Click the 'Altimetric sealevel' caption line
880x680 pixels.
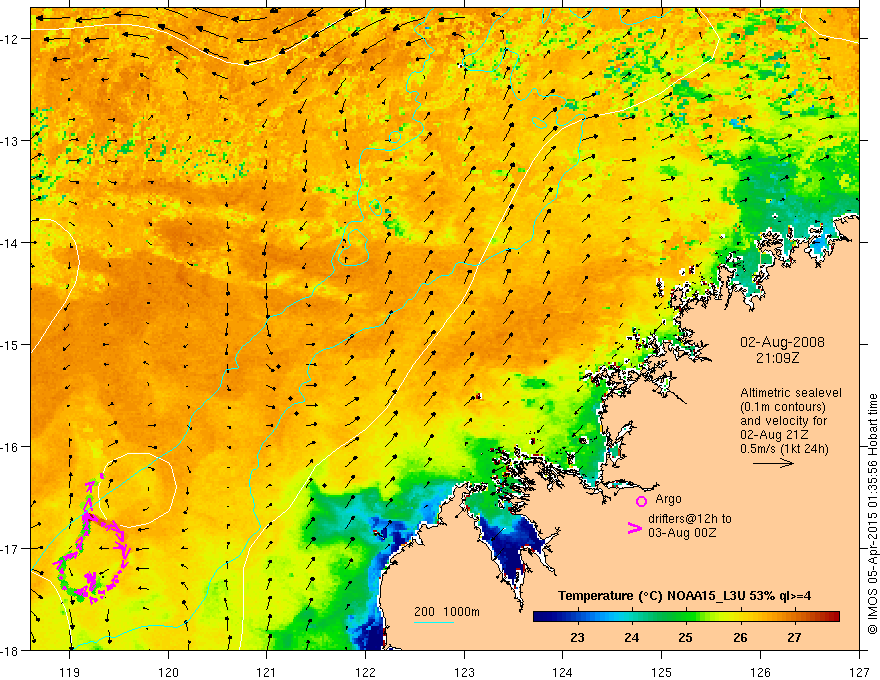pos(791,393)
